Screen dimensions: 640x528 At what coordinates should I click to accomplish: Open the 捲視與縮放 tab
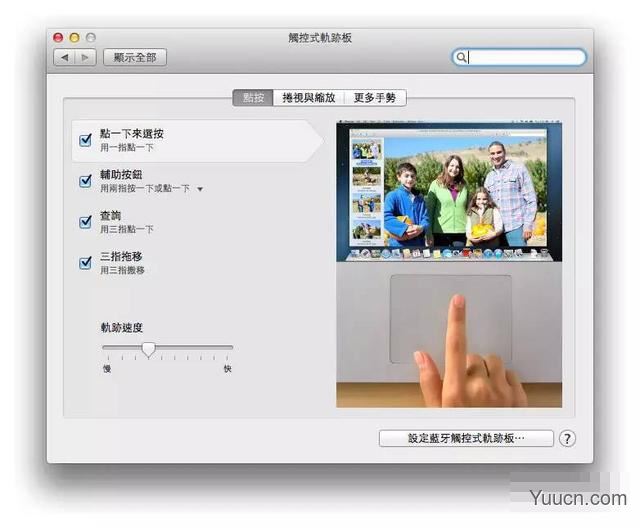coord(309,98)
